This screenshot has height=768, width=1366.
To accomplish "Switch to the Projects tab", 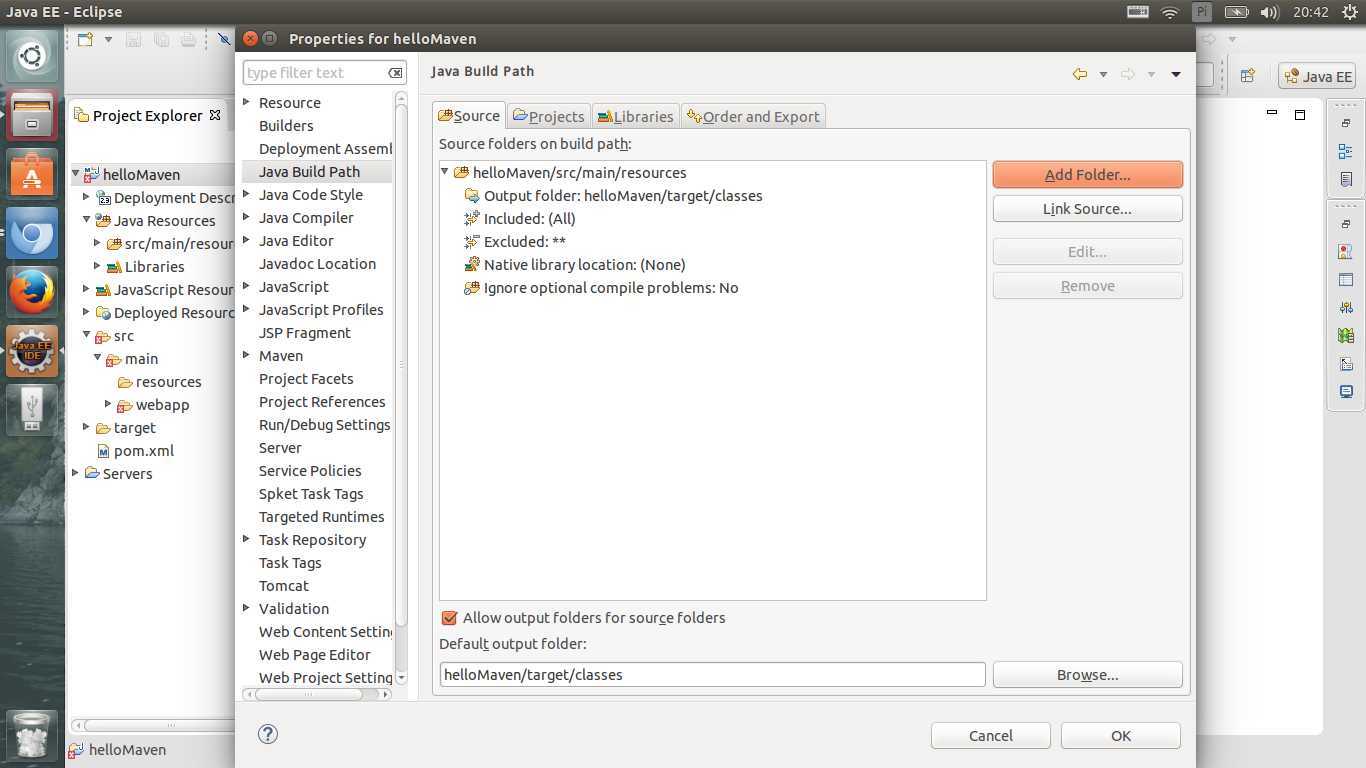I will 548,116.
